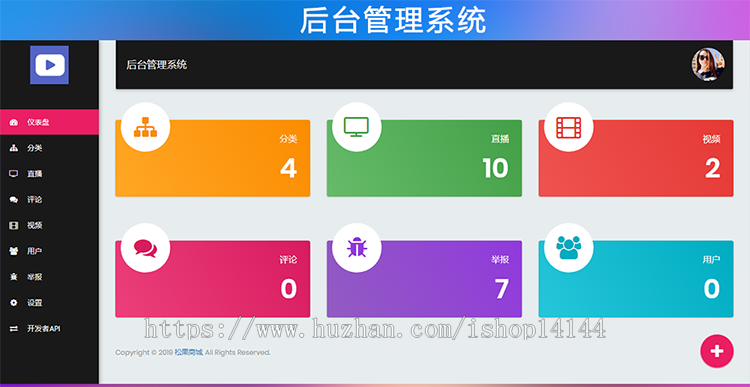Open 视频 menu item in sidebar
750x387 pixels.
pyautogui.click(x=49, y=225)
